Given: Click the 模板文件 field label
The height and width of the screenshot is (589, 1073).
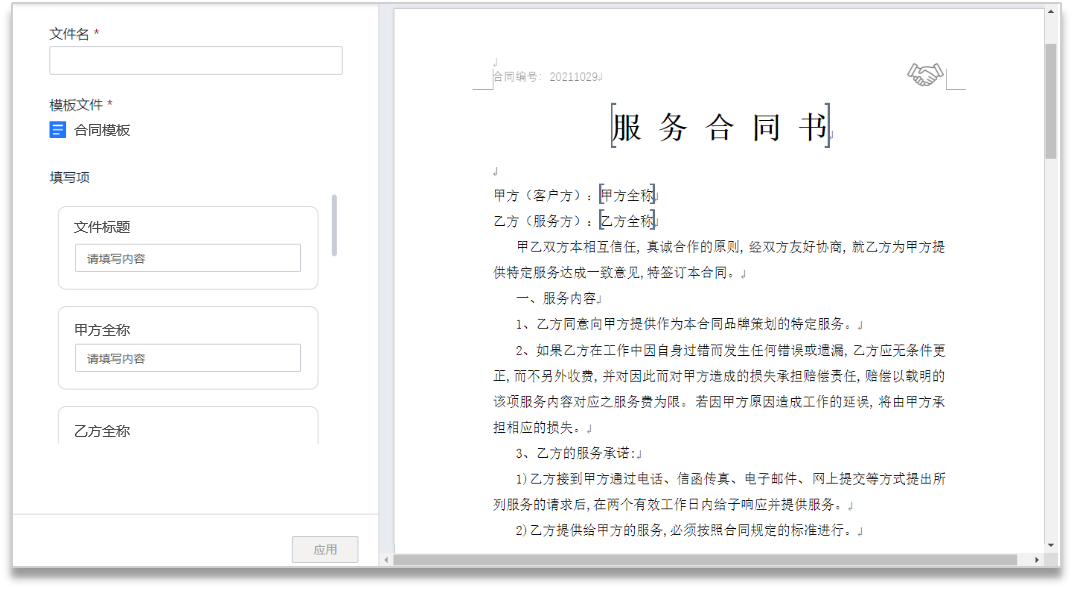Looking at the screenshot, I should [76, 105].
